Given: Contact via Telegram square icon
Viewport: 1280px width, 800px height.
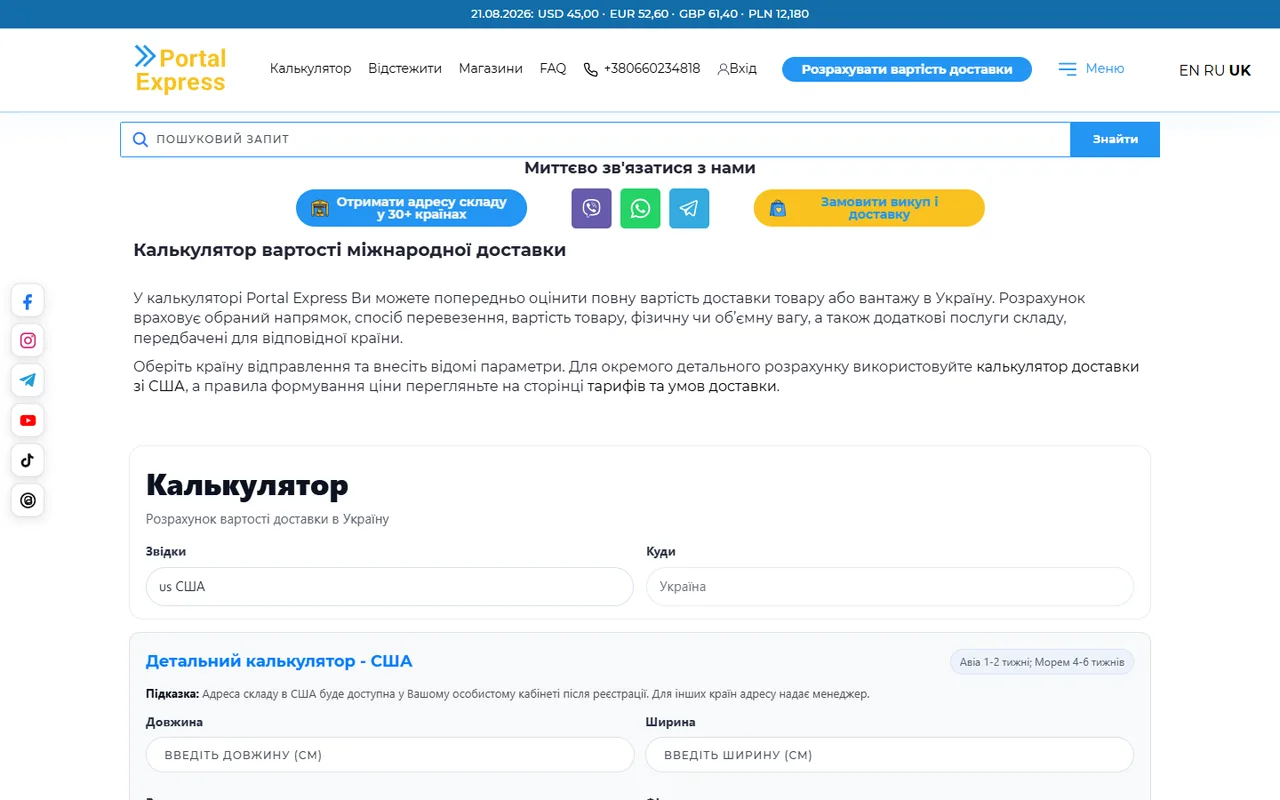Looking at the screenshot, I should [x=689, y=208].
